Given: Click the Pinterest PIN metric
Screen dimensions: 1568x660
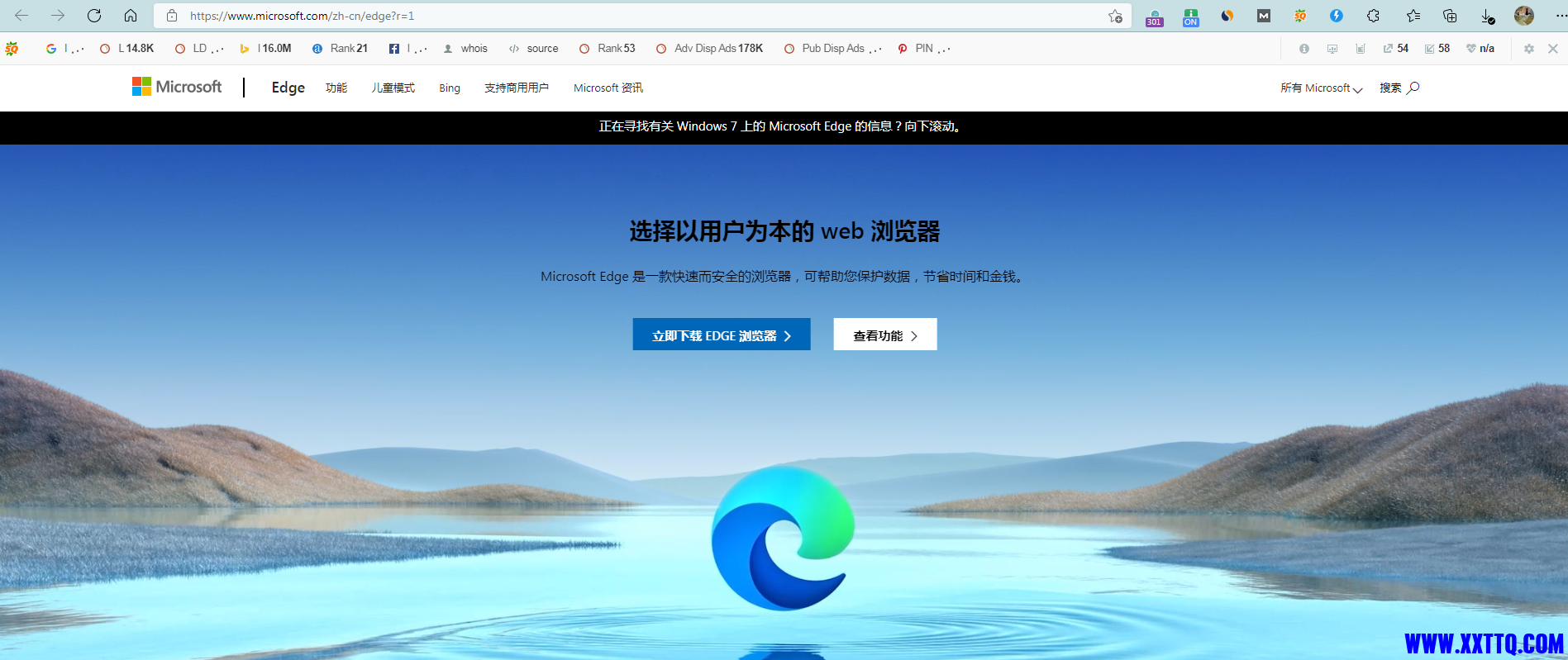Looking at the screenshot, I should pyautogui.click(x=924, y=49).
